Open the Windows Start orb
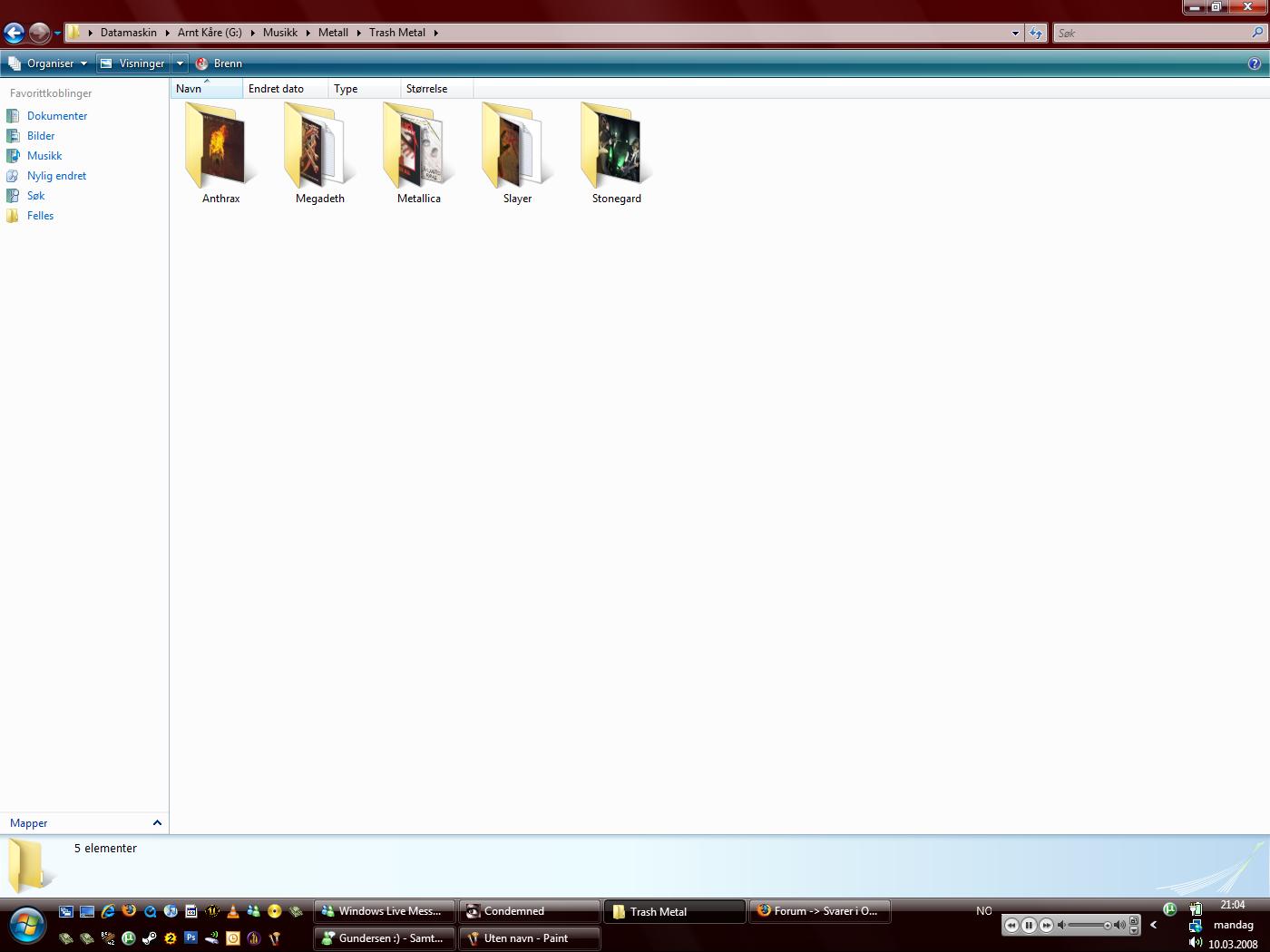 coord(27,925)
